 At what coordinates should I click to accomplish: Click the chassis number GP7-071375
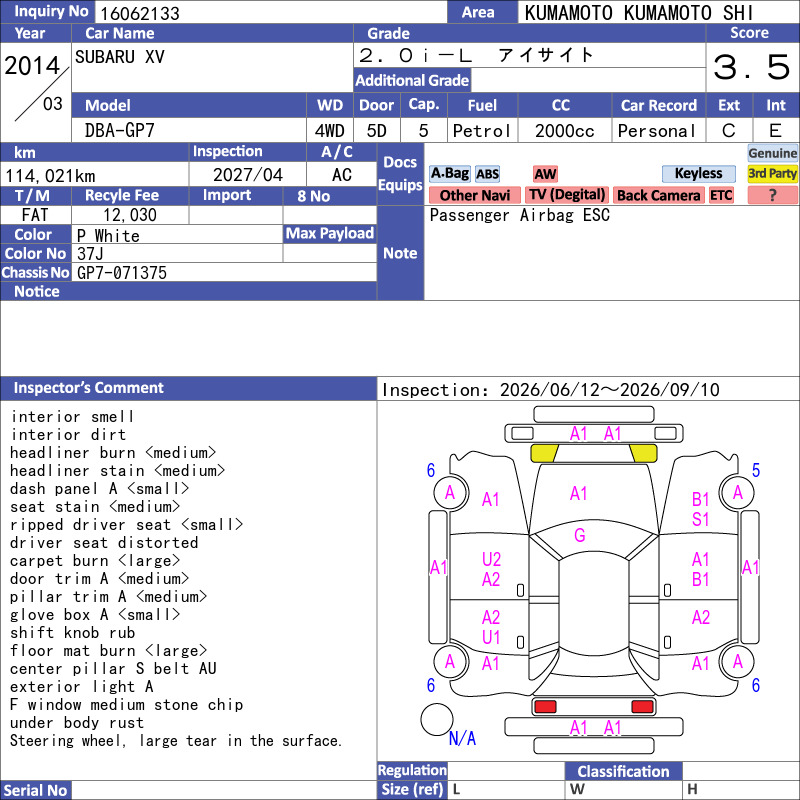(x=122, y=273)
